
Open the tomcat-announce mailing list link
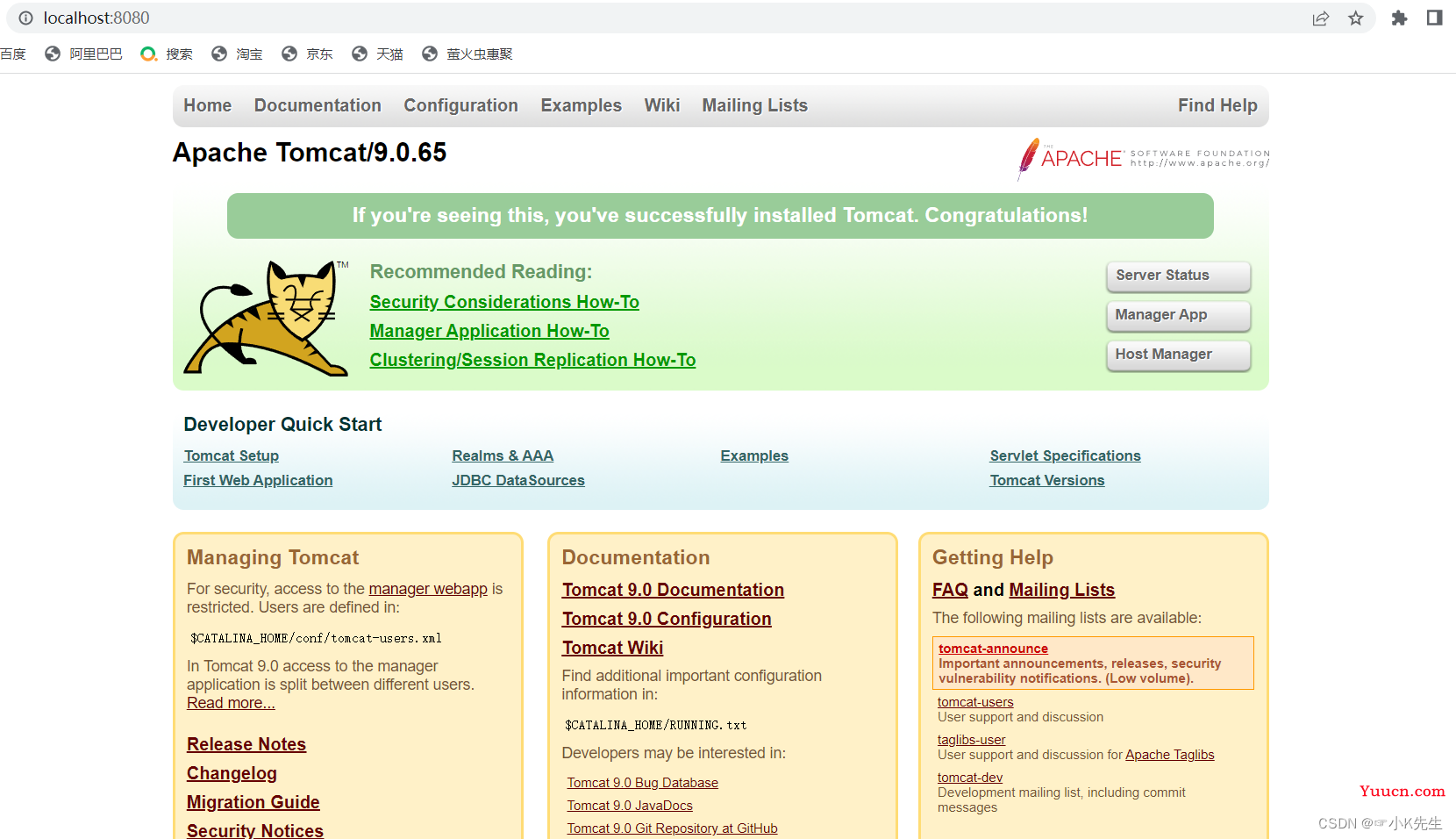point(993,649)
